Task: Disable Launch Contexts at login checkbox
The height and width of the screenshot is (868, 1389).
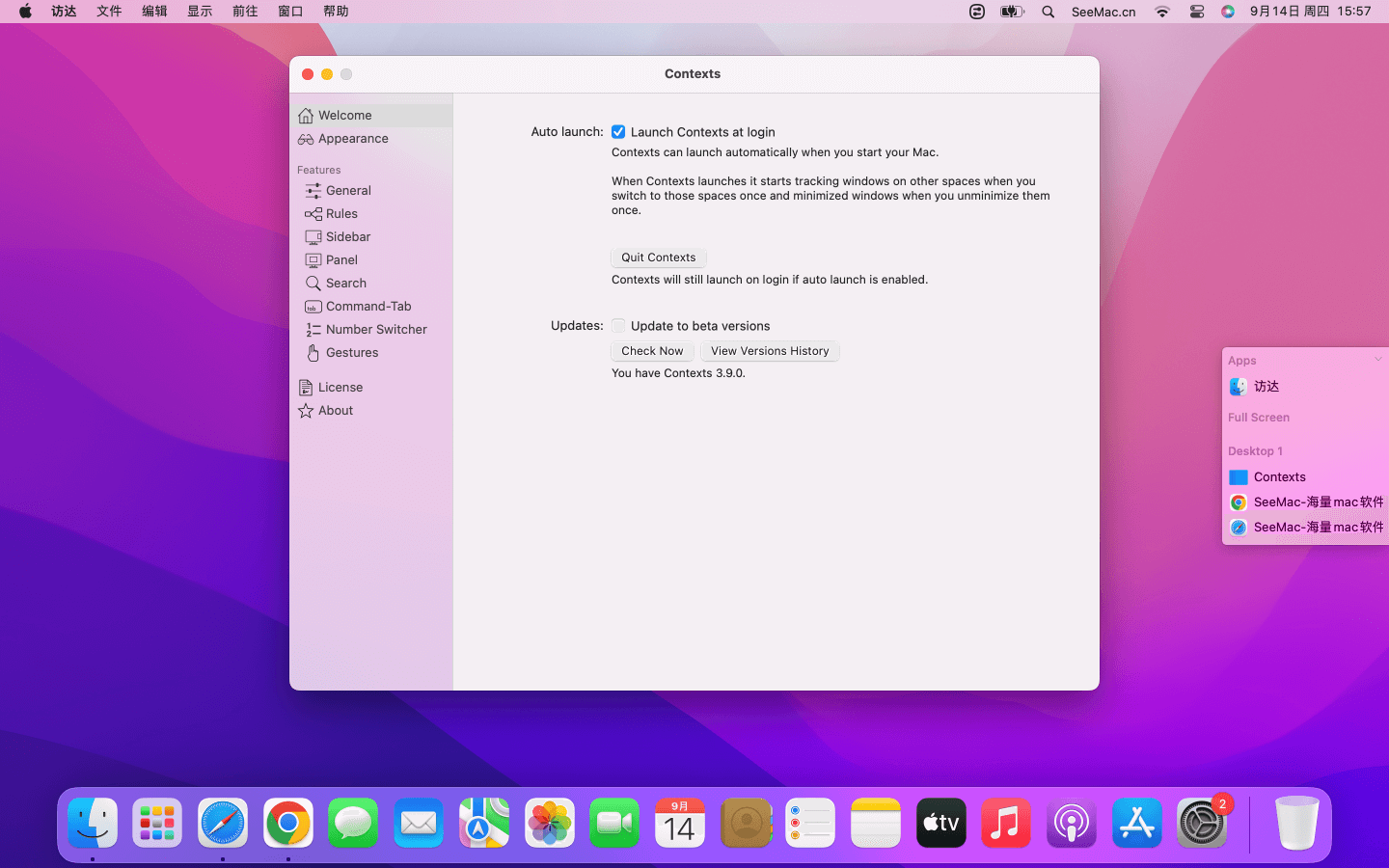Action: point(618,132)
